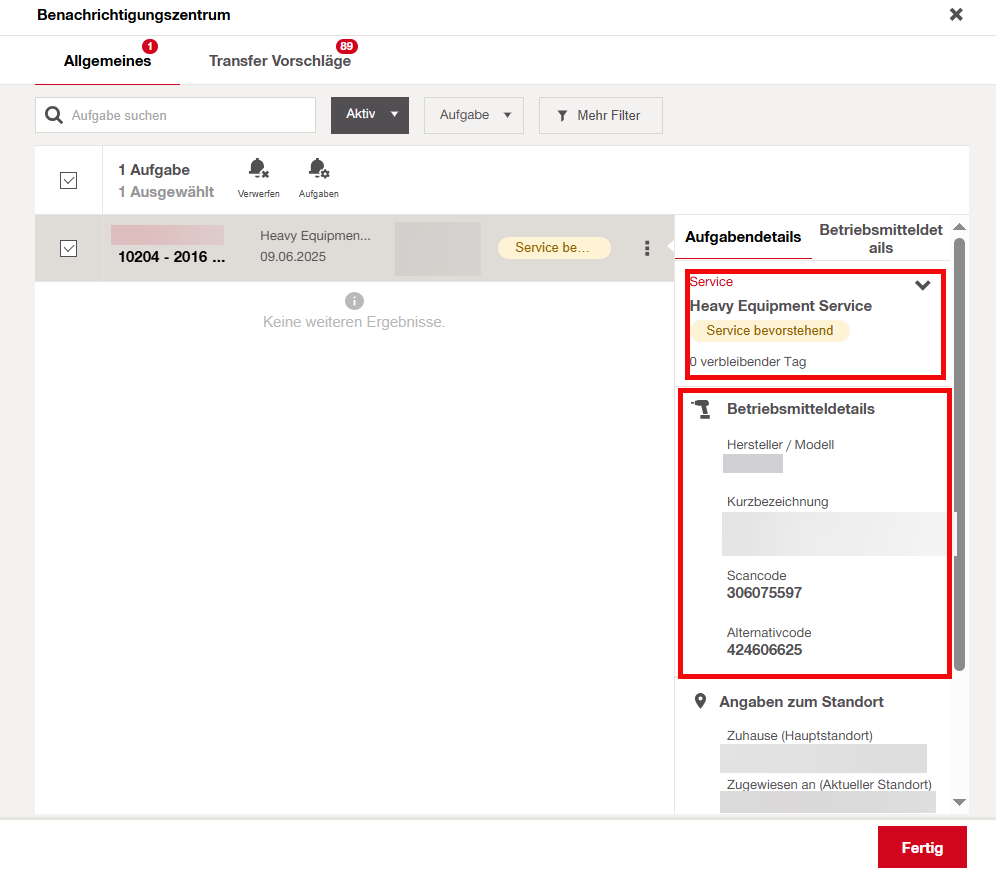Uncheck the checkbox for task 10204 - 2016
This screenshot has height=871, width=996.
point(69,248)
